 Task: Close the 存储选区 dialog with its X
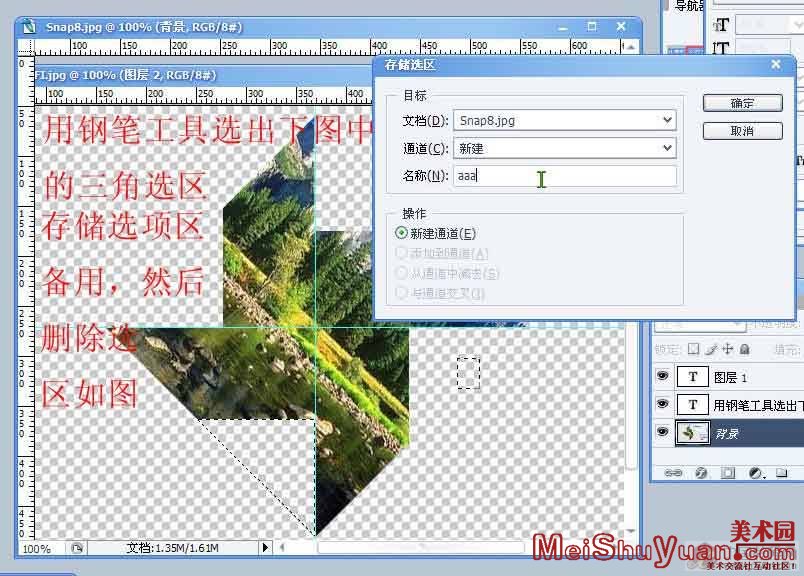[776, 65]
